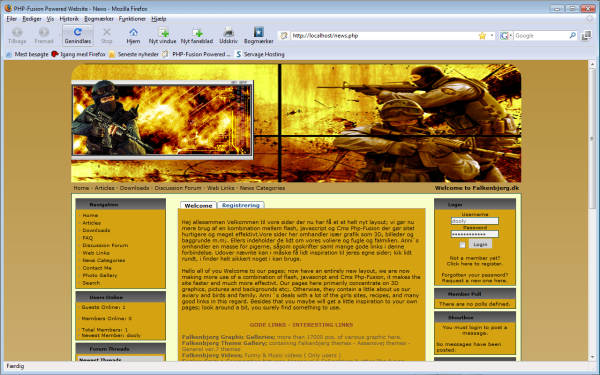Bookmark page with the star icon
Screen dimensions: 600x375
click(x=482, y=36)
